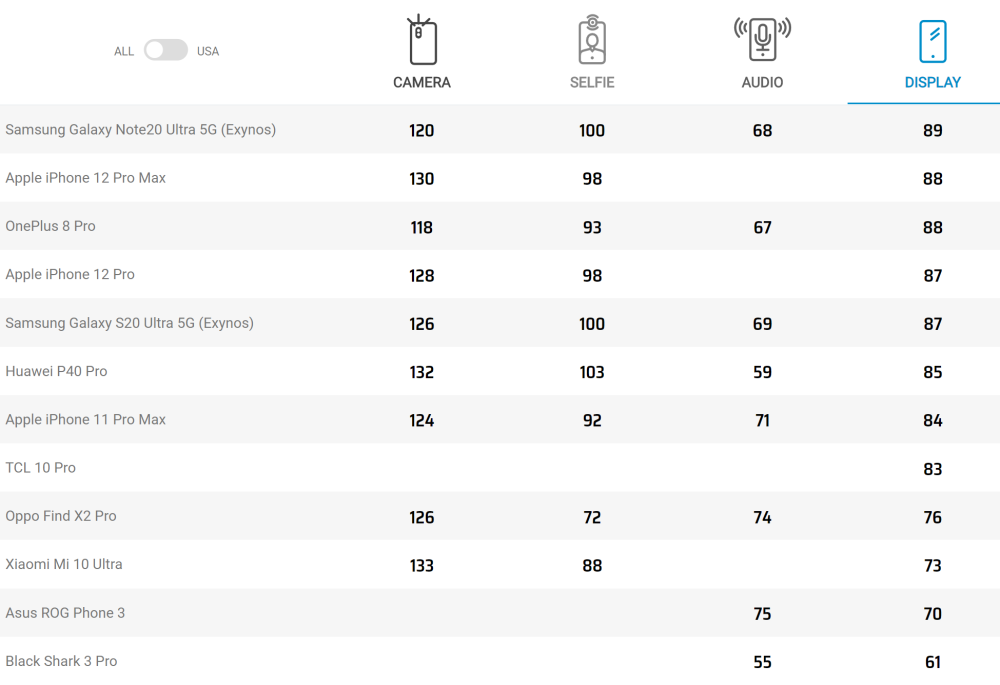Click the Selfie phone icon
This screenshot has width=1000, height=685.
point(592,41)
